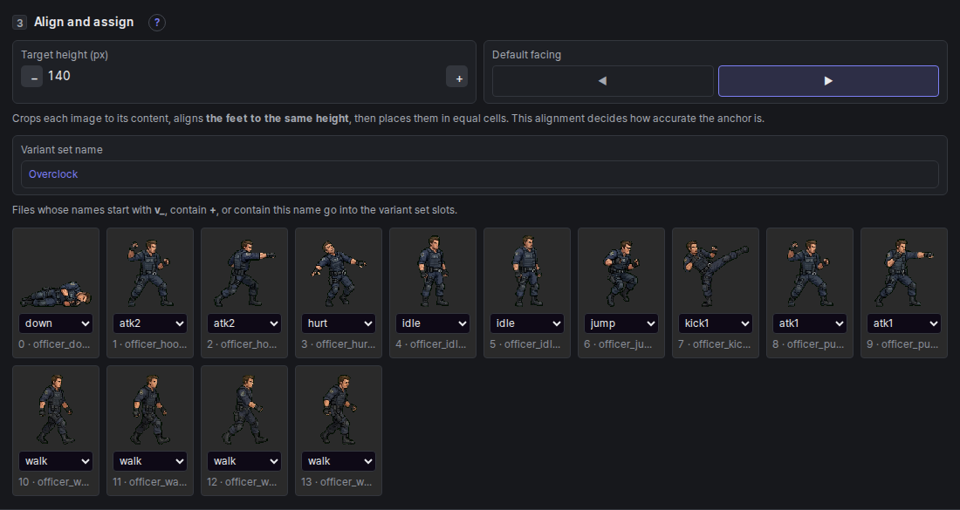This screenshot has width=960, height=510.
Task: Open the help question mark icon
Action: coord(157,23)
